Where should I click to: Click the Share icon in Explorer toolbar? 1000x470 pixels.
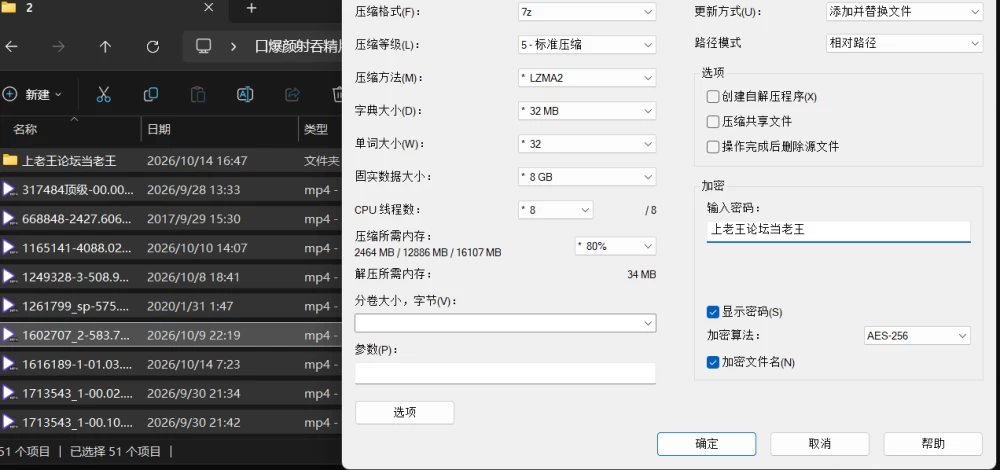pos(292,95)
